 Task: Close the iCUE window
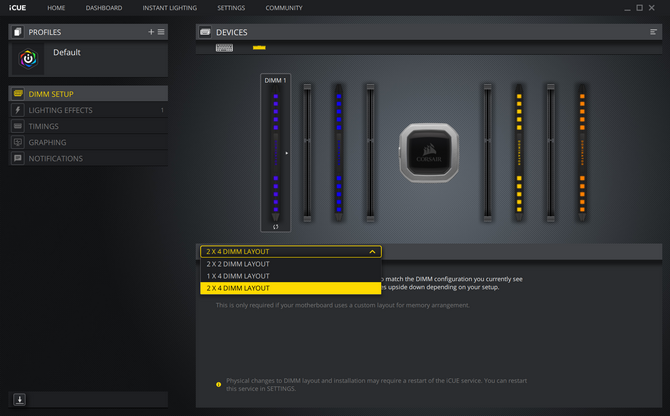tap(652, 8)
